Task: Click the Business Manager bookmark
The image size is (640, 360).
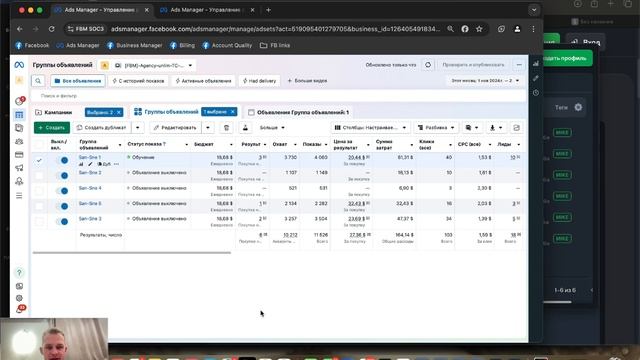Action: [x=134, y=45]
